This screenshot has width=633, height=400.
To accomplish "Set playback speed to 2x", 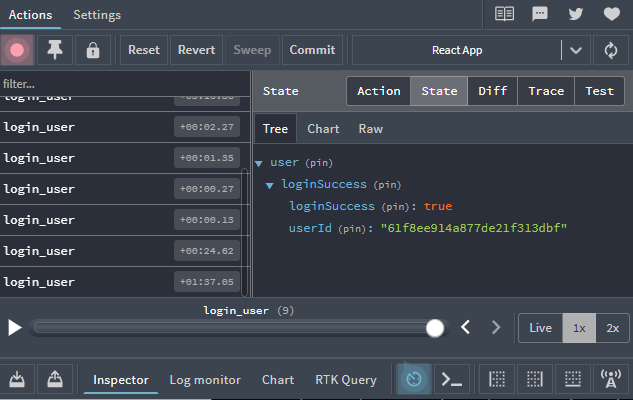I will point(612,328).
